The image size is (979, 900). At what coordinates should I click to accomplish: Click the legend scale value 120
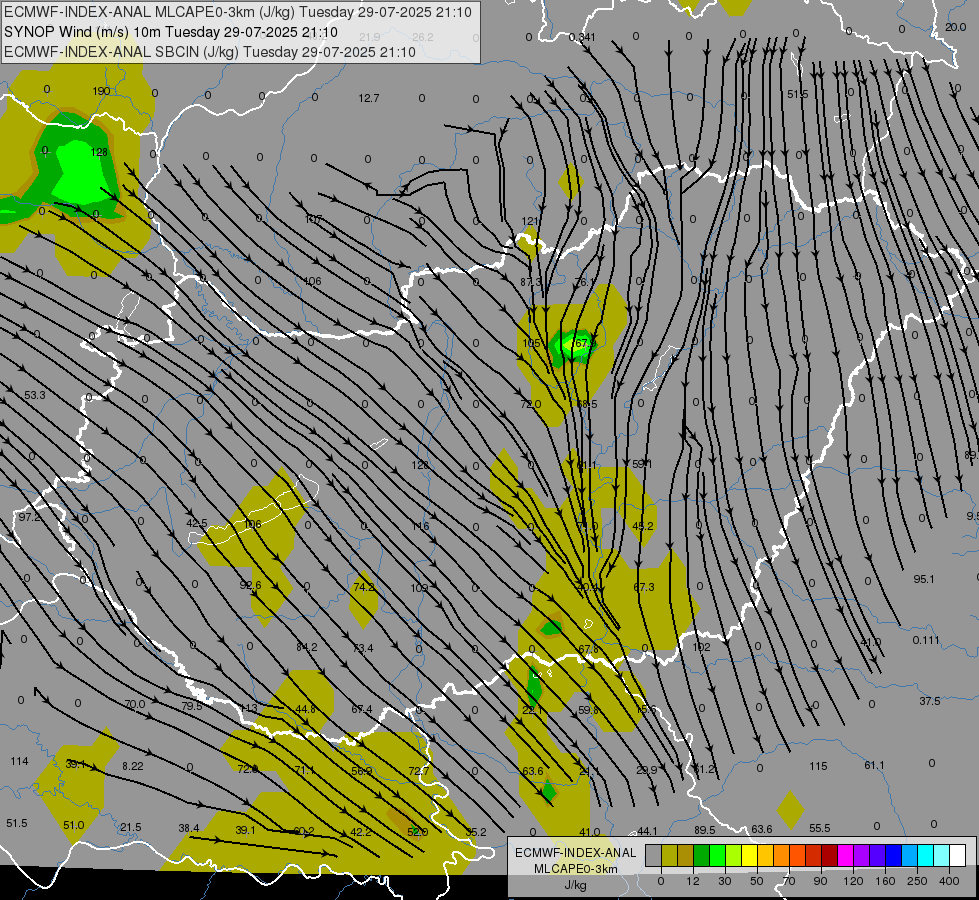pos(853,881)
